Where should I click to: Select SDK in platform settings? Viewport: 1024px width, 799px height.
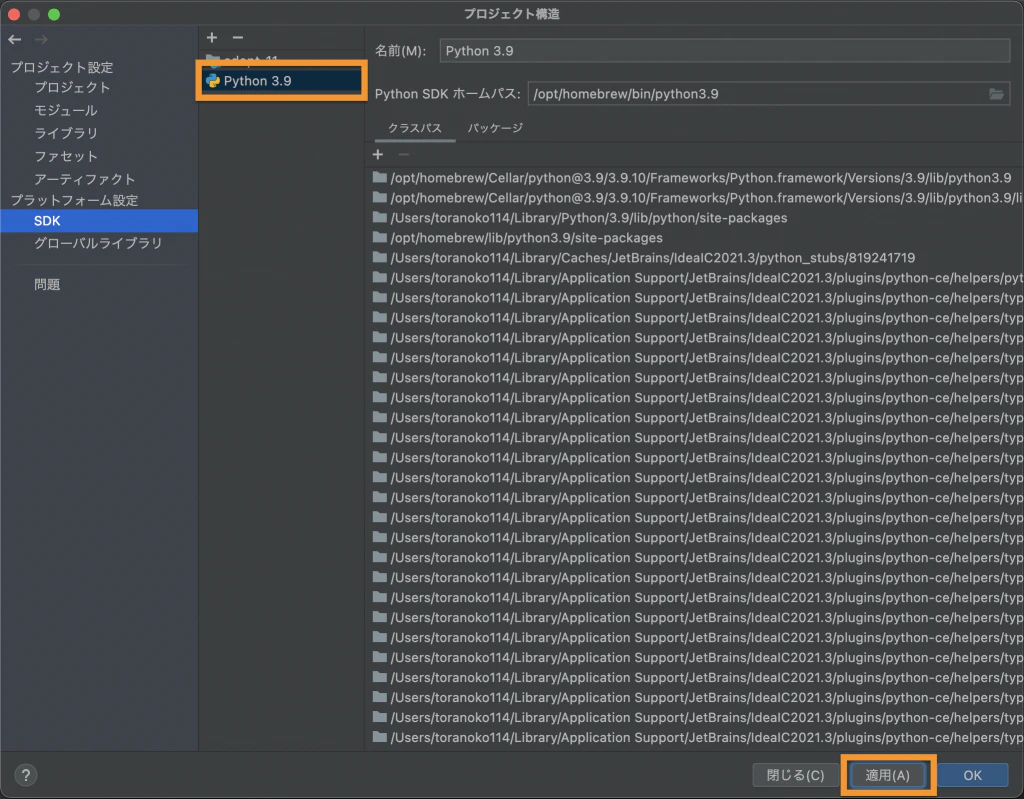[99, 221]
